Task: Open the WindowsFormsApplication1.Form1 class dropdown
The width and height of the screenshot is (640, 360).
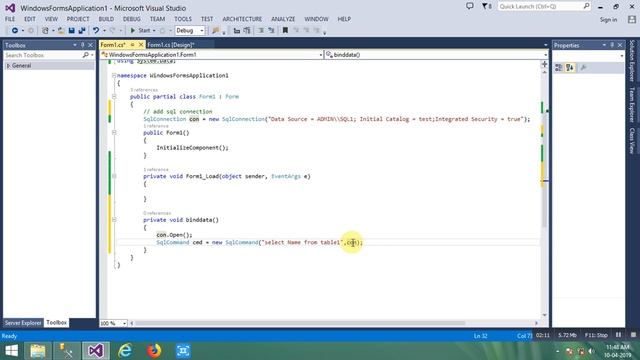Action: [x=211, y=55]
